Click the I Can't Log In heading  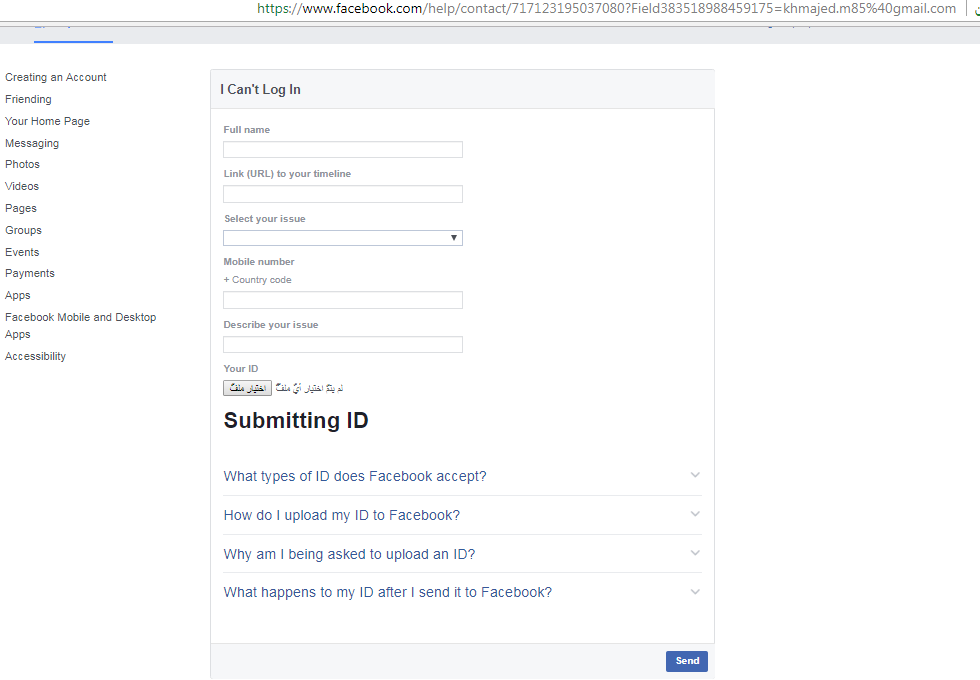click(260, 89)
